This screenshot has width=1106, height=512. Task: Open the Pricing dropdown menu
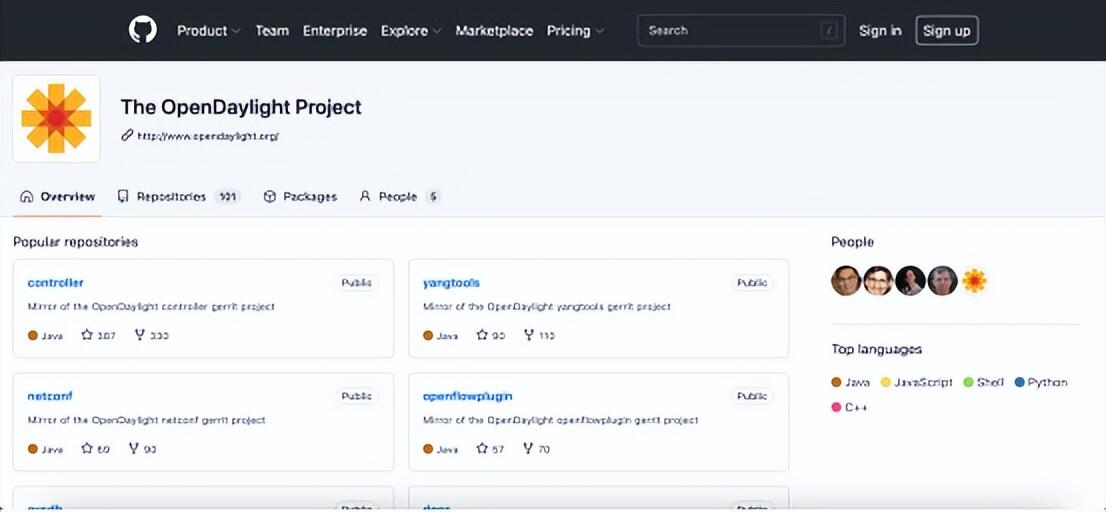tap(575, 31)
